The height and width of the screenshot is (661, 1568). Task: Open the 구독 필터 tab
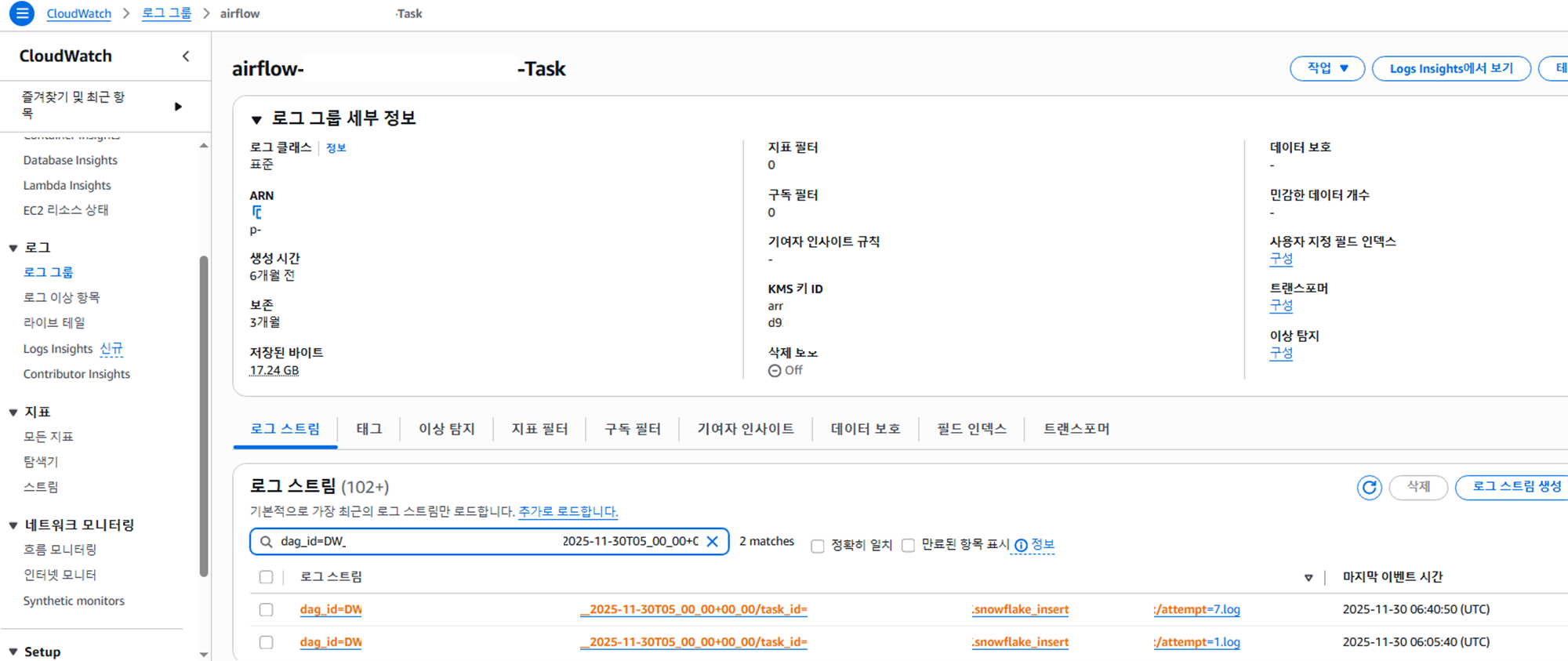(632, 429)
